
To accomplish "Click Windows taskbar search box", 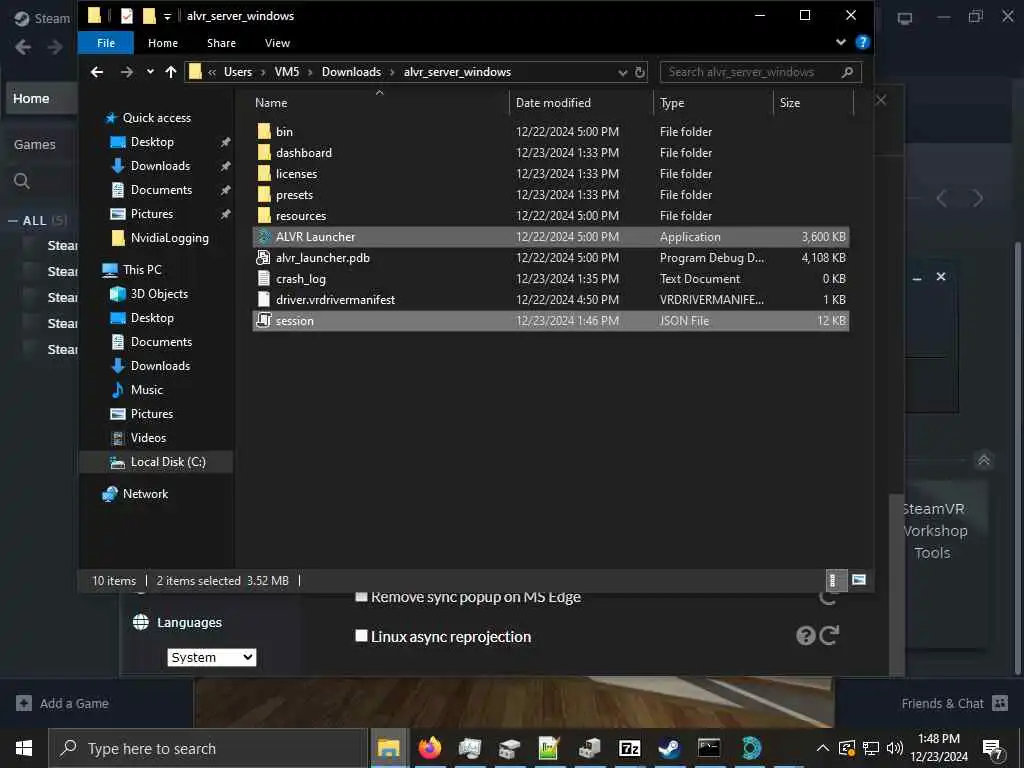I will 208,748.
